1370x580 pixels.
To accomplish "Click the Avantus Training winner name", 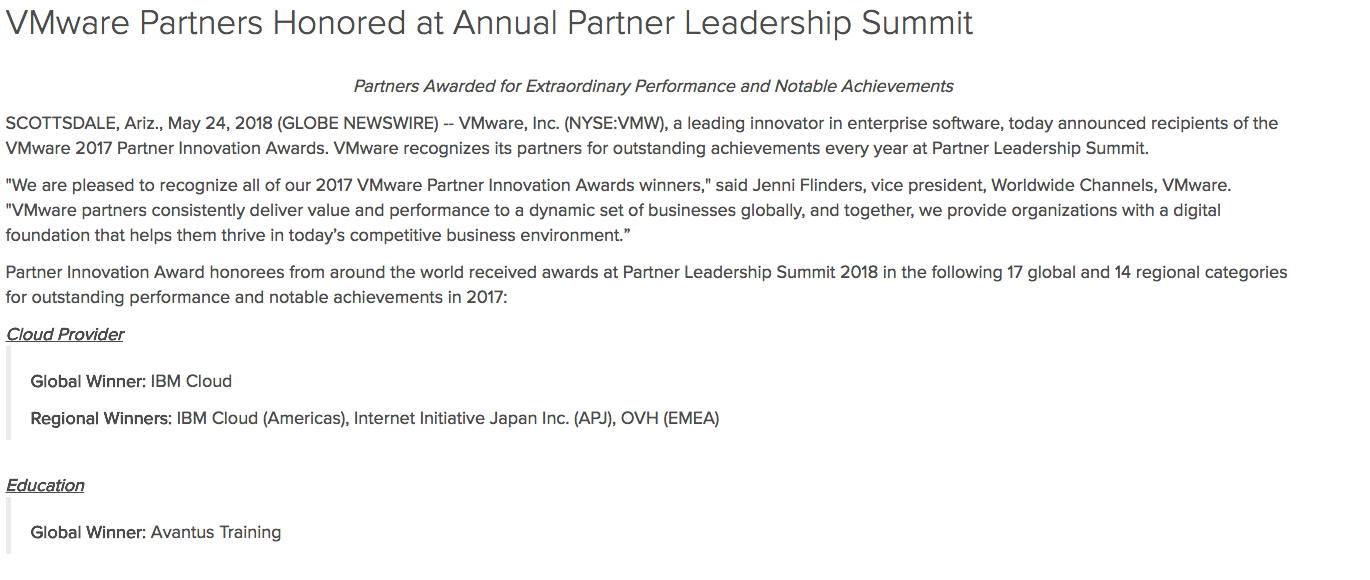I will [x=216, y=532].
